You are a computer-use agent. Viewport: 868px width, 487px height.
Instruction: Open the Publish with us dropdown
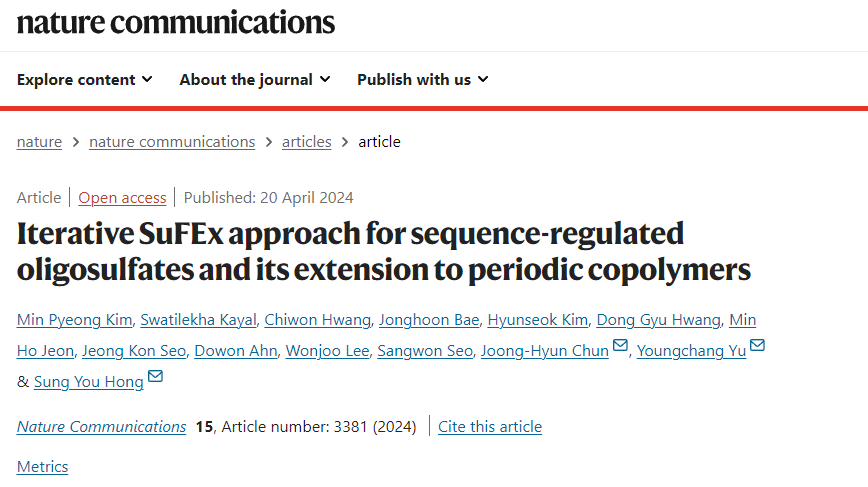(x=423, y=80)
